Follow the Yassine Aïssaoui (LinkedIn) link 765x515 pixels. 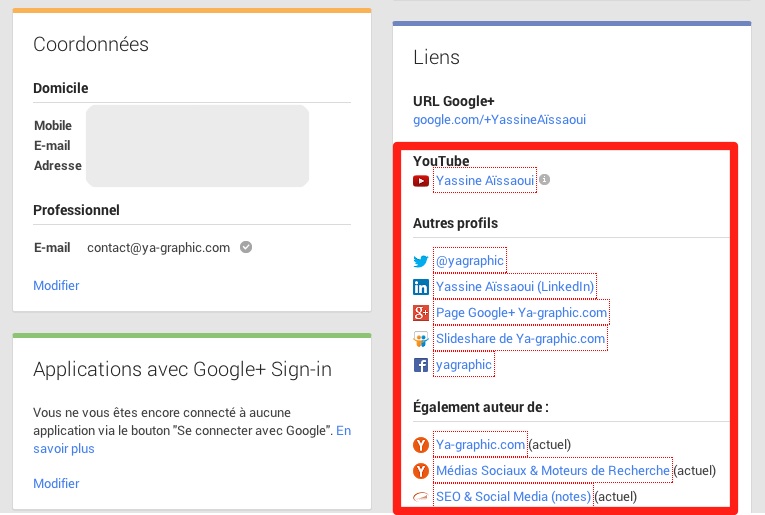[515, 286]
